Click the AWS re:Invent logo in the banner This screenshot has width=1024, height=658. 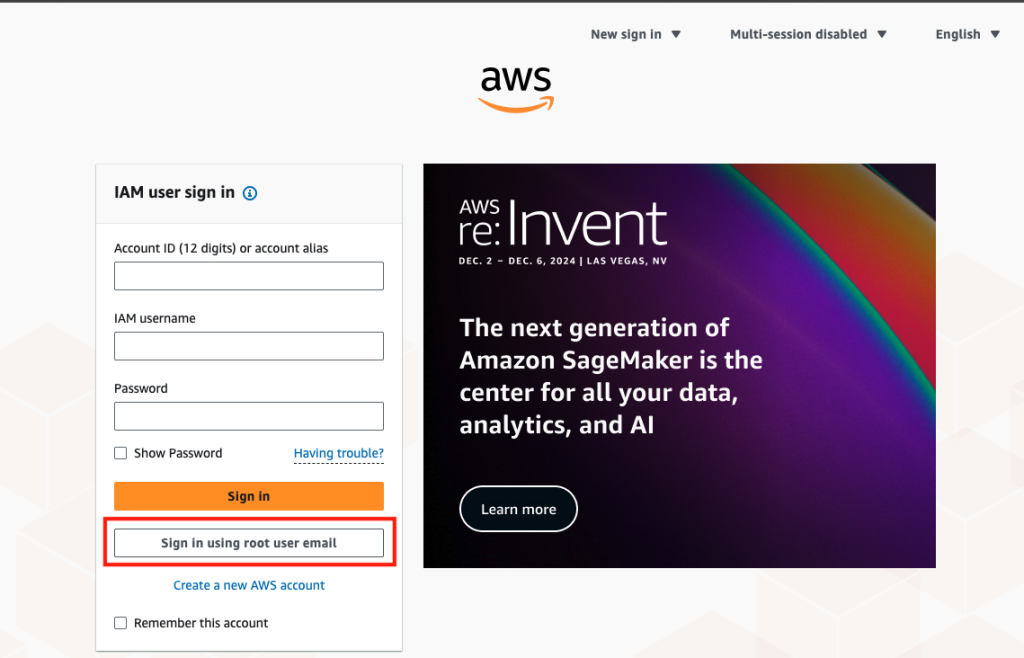pos(563,232)
